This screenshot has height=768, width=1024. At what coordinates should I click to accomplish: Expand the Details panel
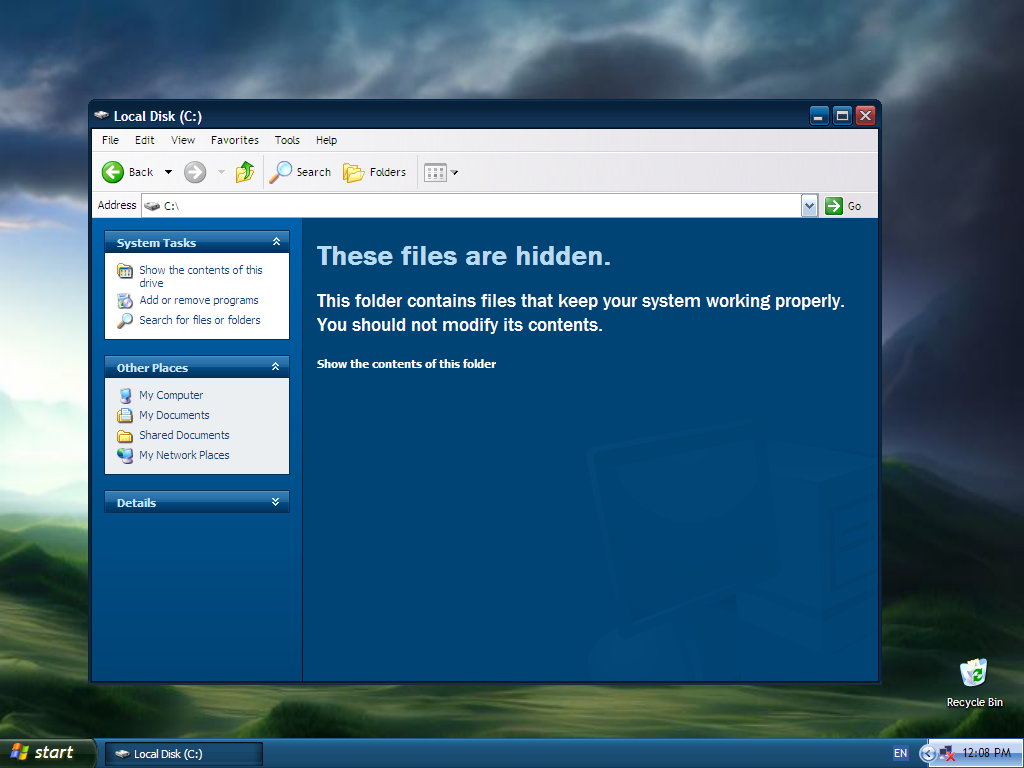[x=276, y=502]
